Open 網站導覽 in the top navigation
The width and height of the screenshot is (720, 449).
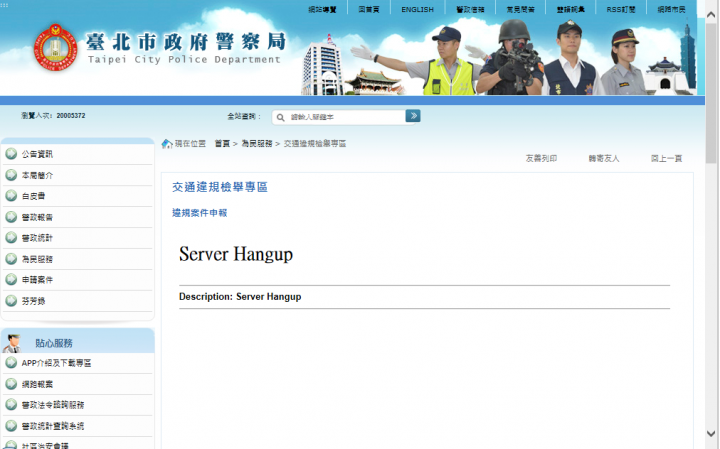pos(322,9)
